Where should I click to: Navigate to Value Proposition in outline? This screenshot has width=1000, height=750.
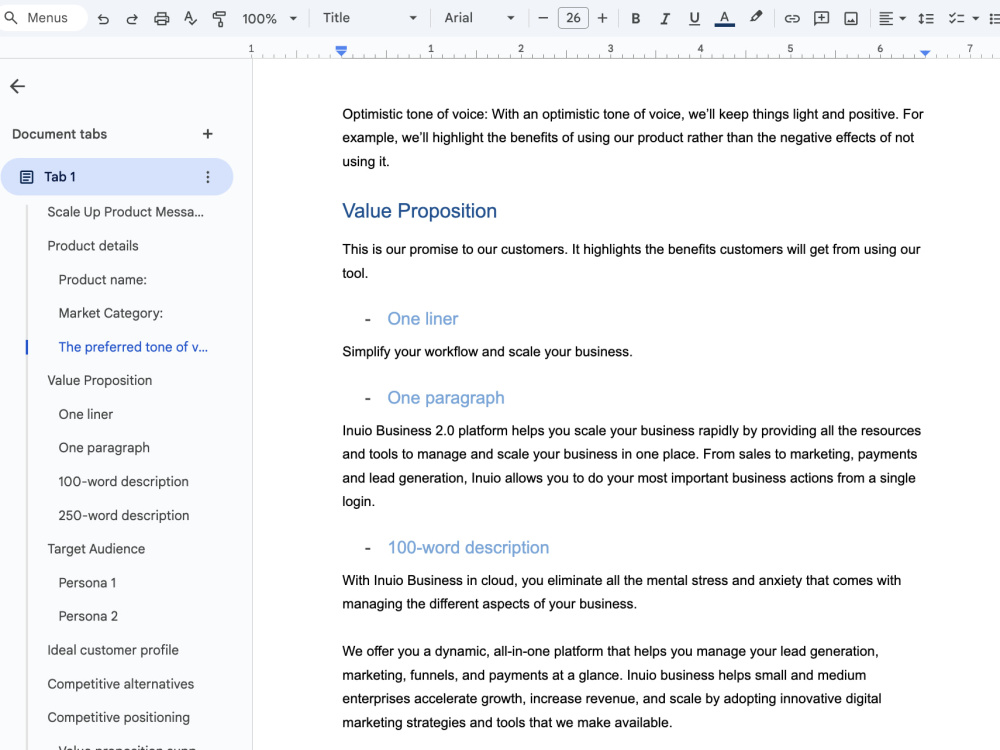click(99, 380)
